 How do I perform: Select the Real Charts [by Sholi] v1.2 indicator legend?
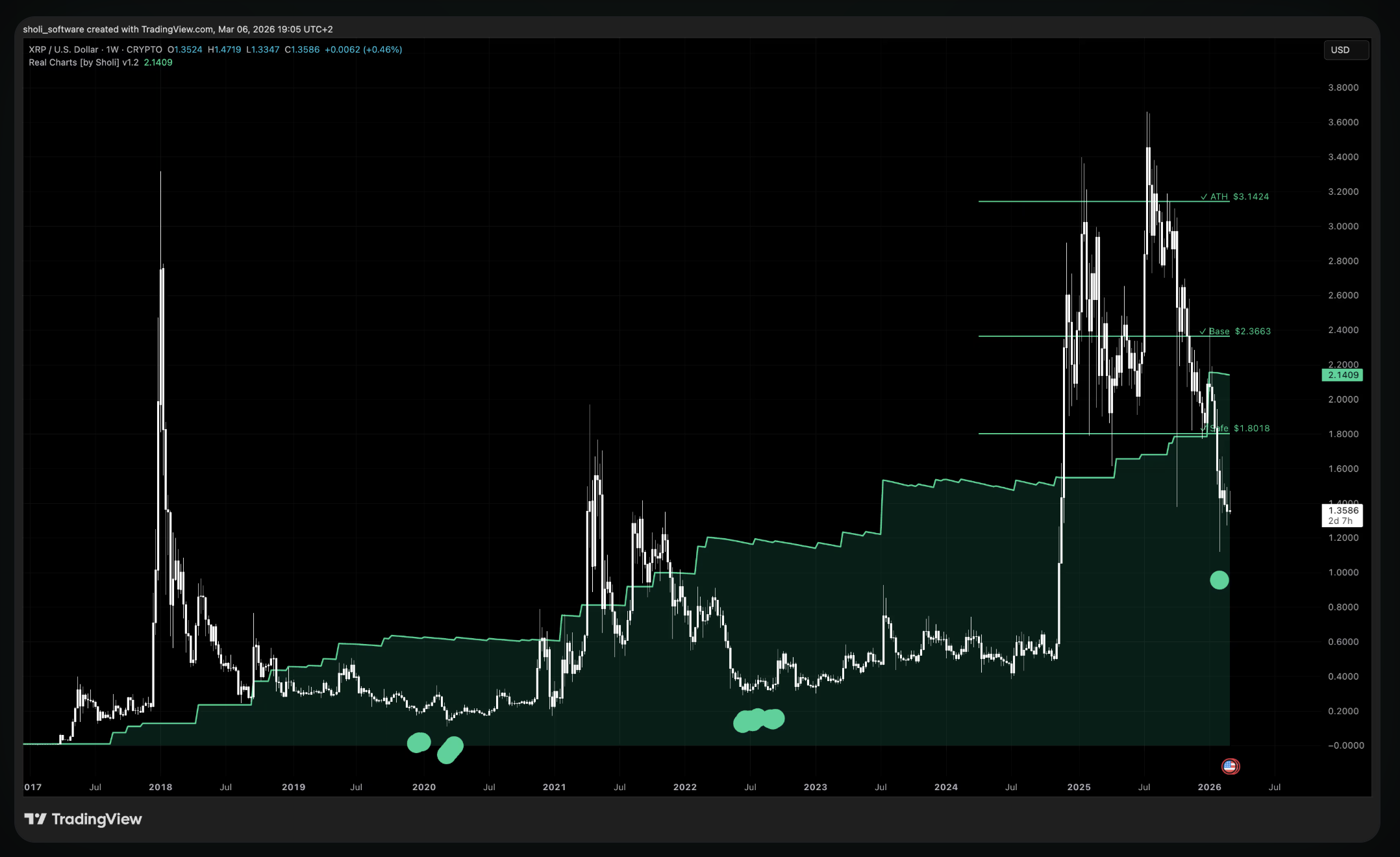pyautogui.click(x=84, y=62)
